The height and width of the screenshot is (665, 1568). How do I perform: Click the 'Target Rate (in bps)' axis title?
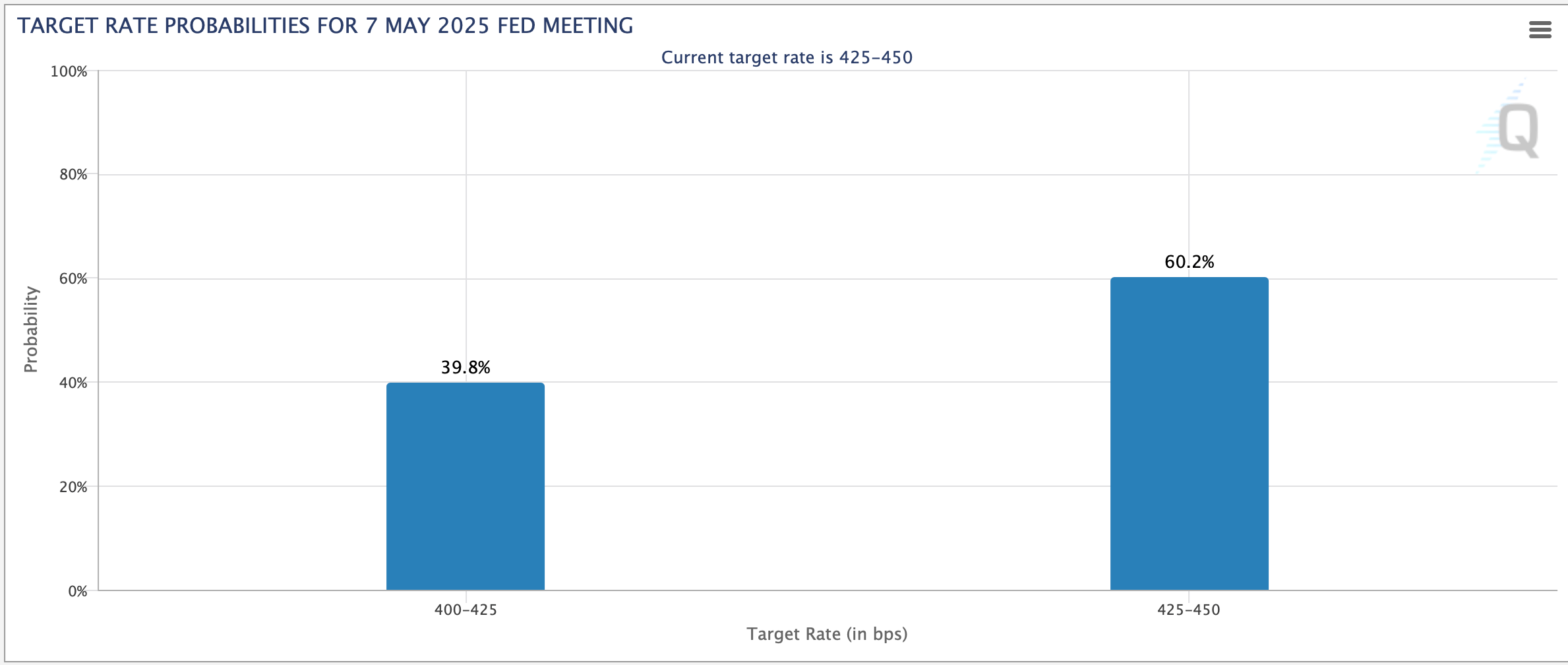(827, 635)
